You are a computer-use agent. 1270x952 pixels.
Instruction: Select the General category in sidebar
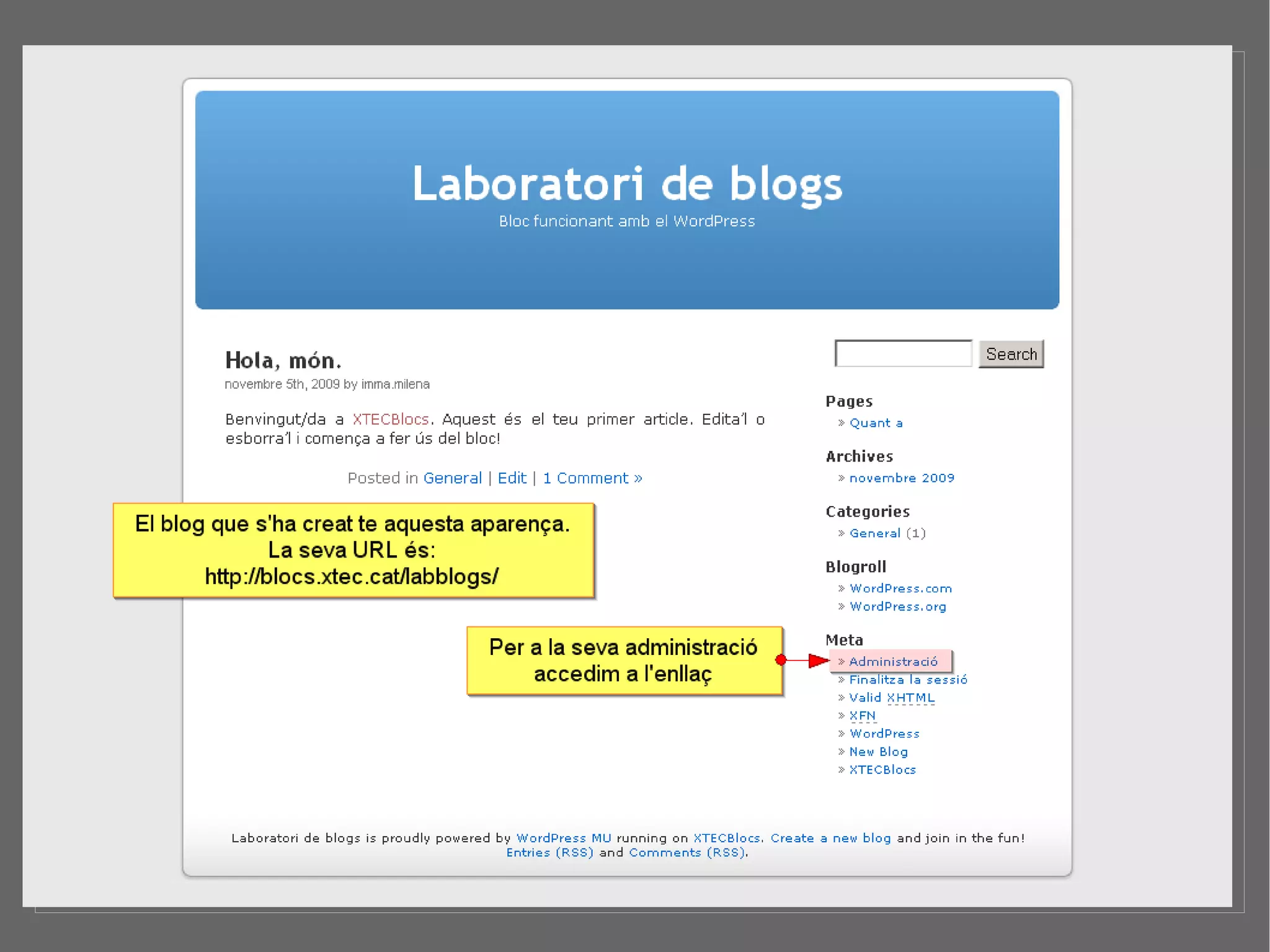pyautogui.click(x=874, y=533)
